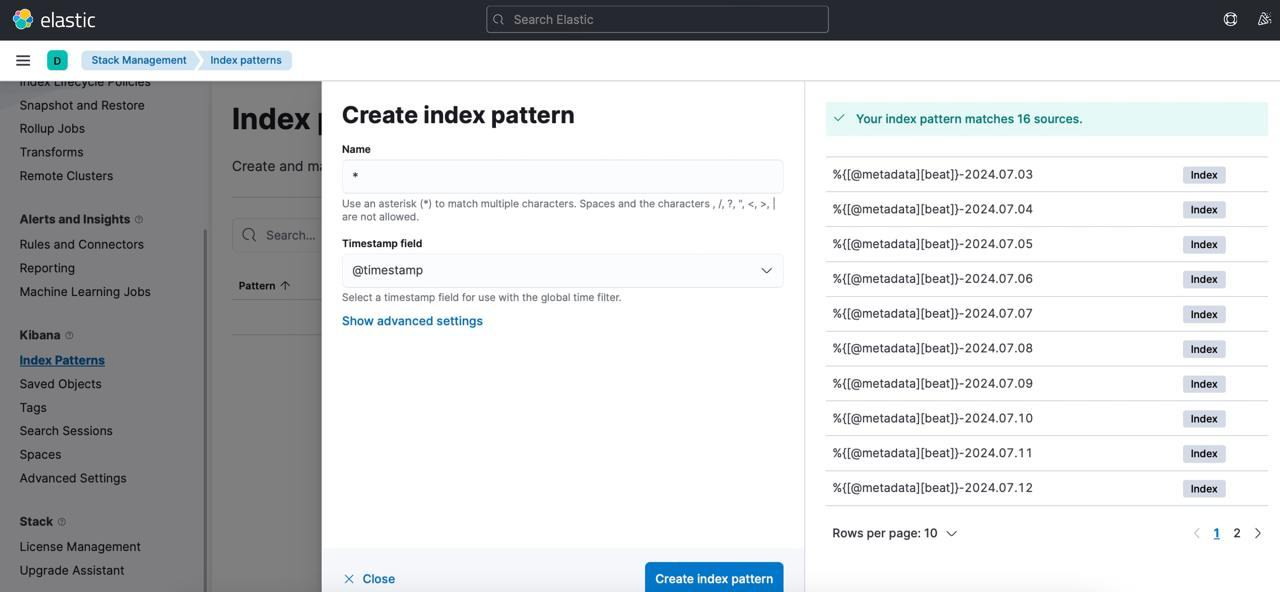Show advanced settings
1280x592 pixels.
(x=412, y=321)
